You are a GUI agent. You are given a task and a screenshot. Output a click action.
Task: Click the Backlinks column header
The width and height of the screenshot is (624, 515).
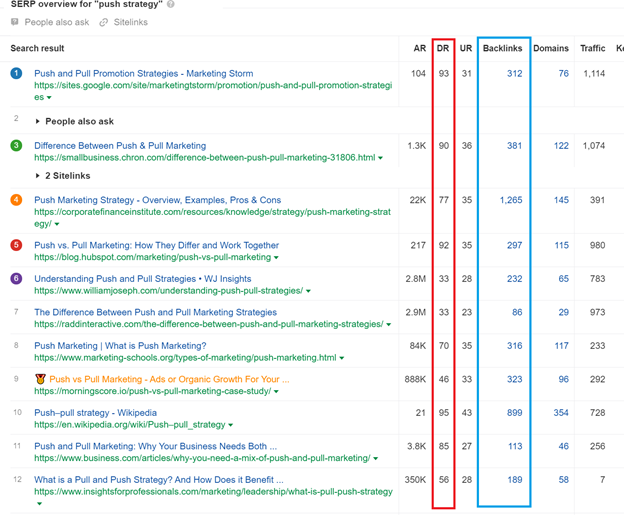point(502,48)
